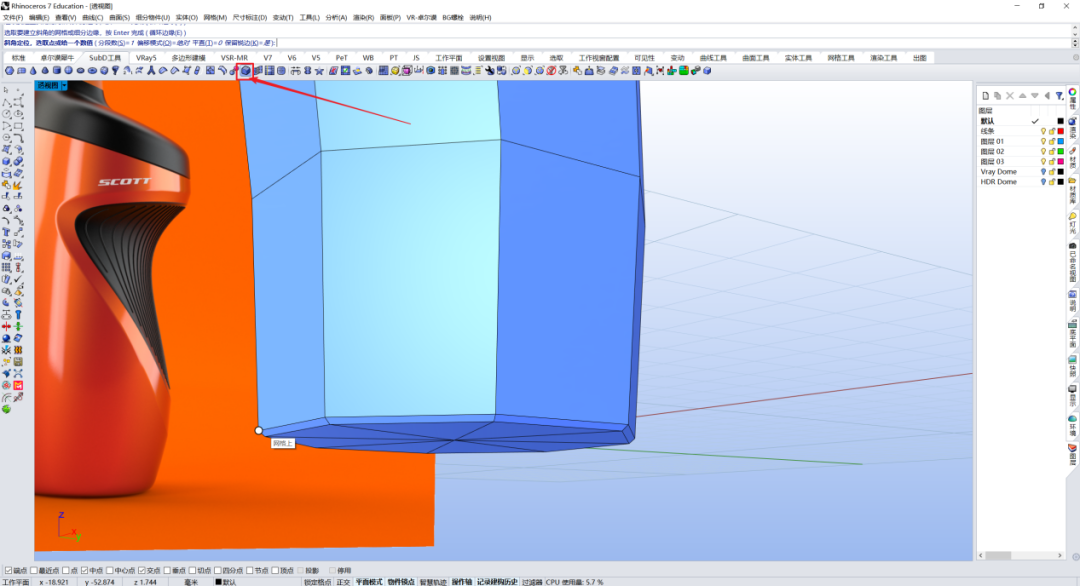1080x586 pixels.
Task: Toggle the 垂点 perpendicular osnap checkbox
Action: tap(167, 570)
